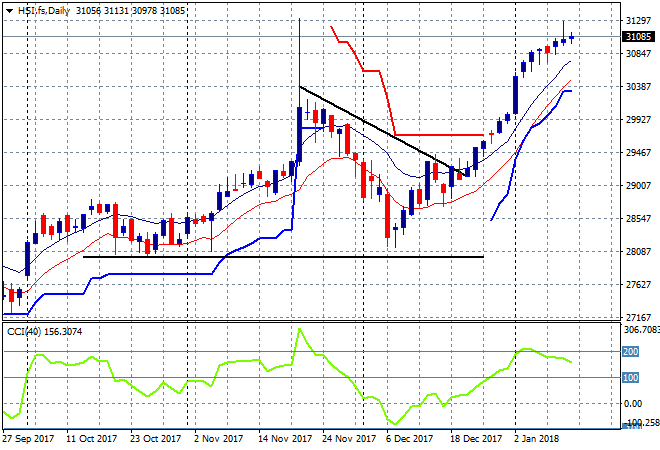Click price scale value 29927
Viewport: 660px width, 450px height.
point(638,120)
